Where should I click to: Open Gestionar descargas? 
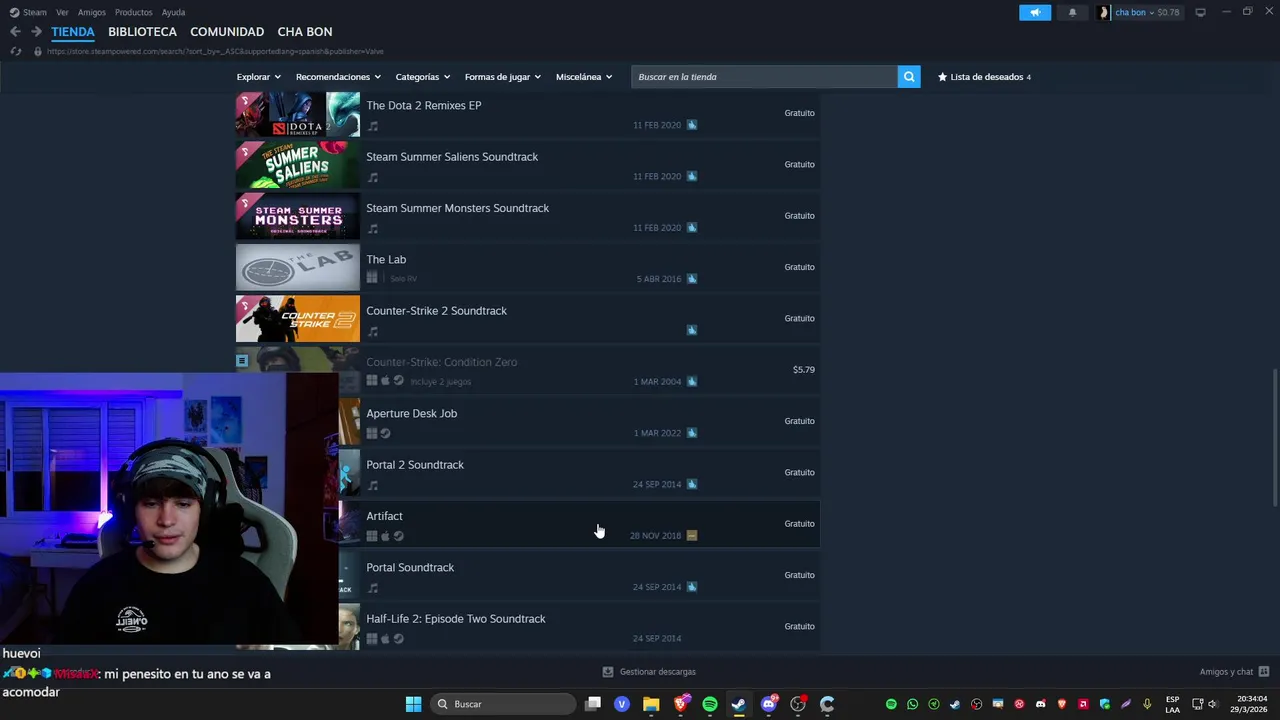pos(649,672)
